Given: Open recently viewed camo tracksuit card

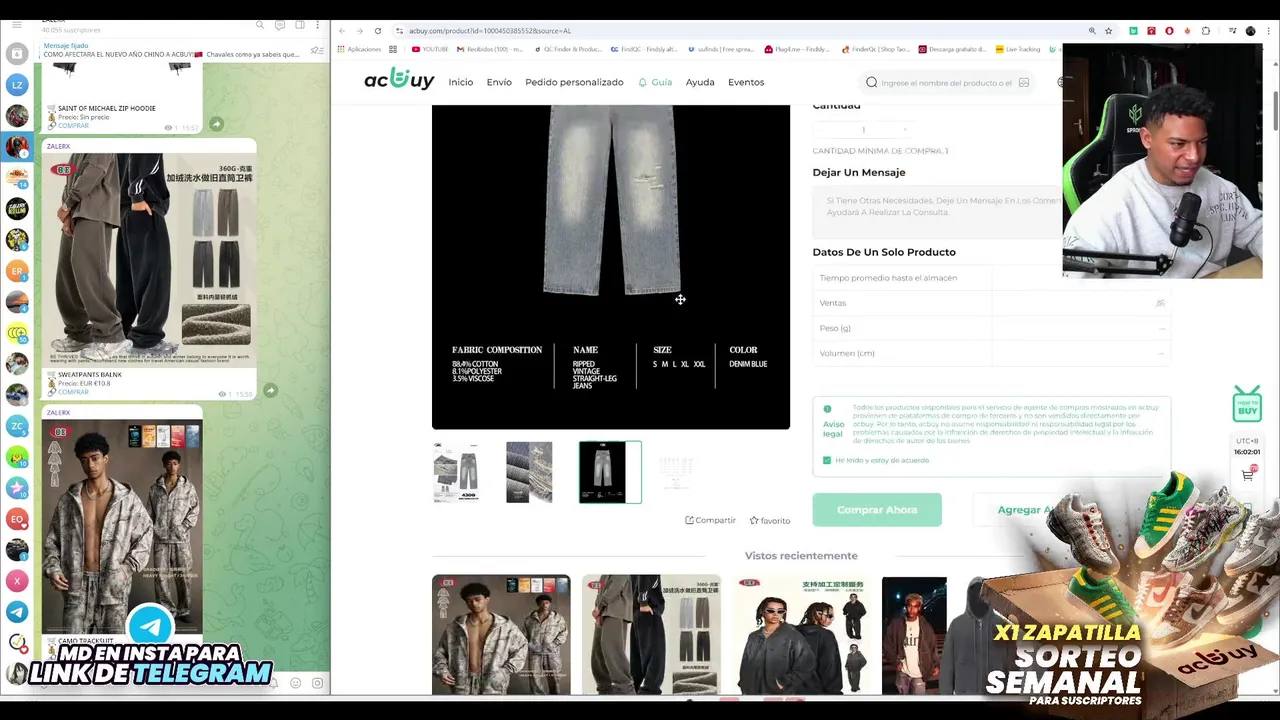Looking at the screenshot, I should [501, 634].
